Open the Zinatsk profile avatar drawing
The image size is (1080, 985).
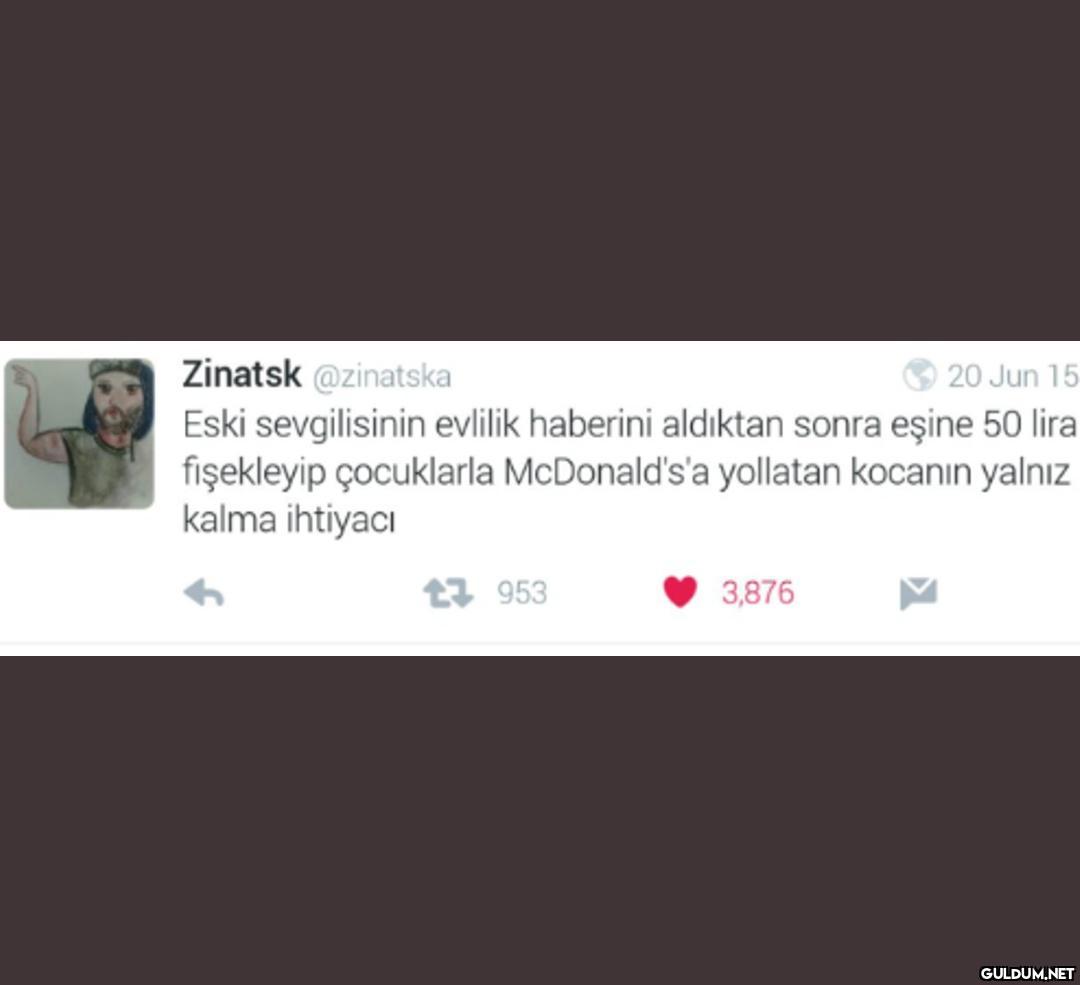[79, 434]
